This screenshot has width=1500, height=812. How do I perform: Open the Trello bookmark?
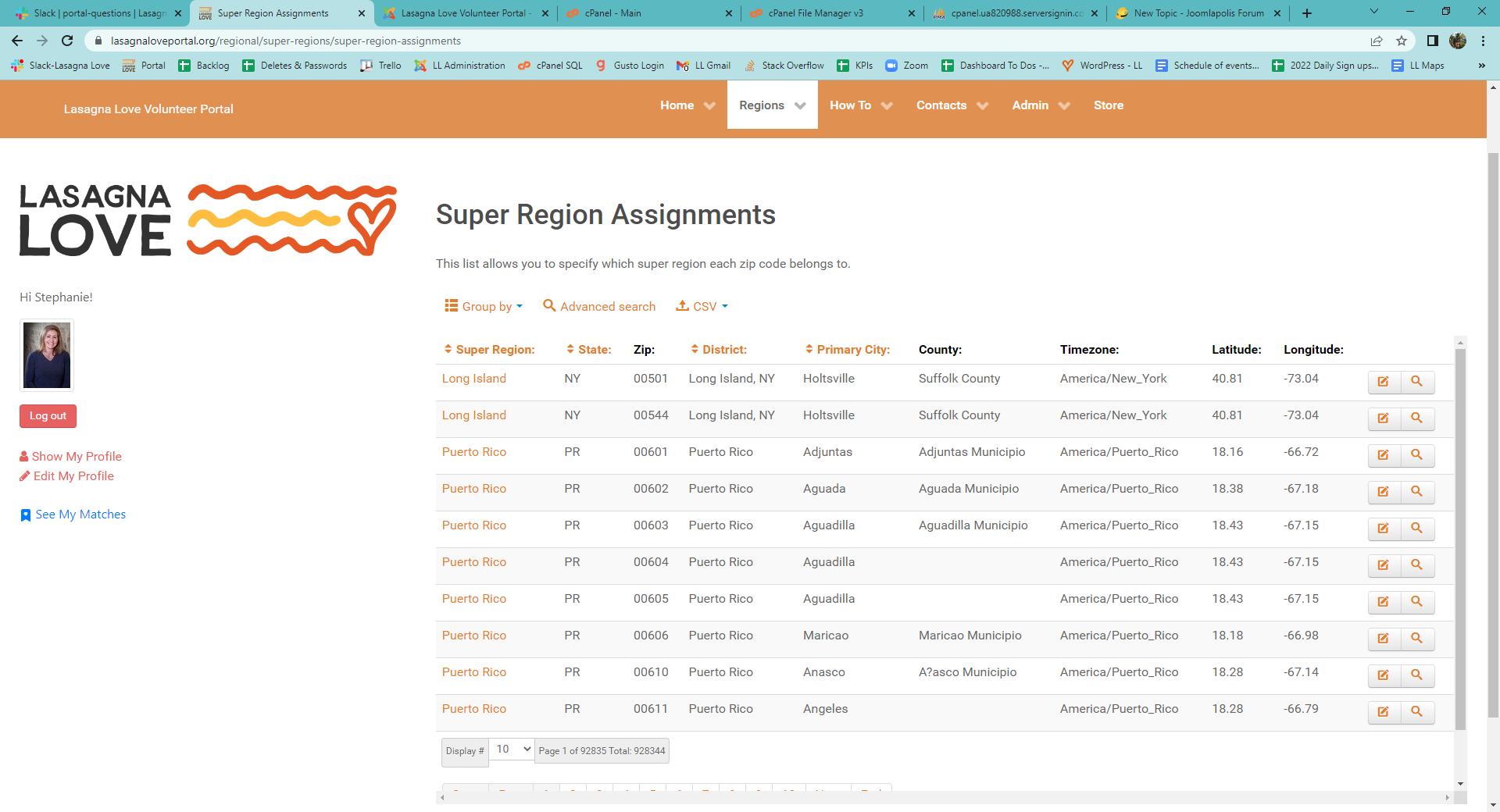380,66
